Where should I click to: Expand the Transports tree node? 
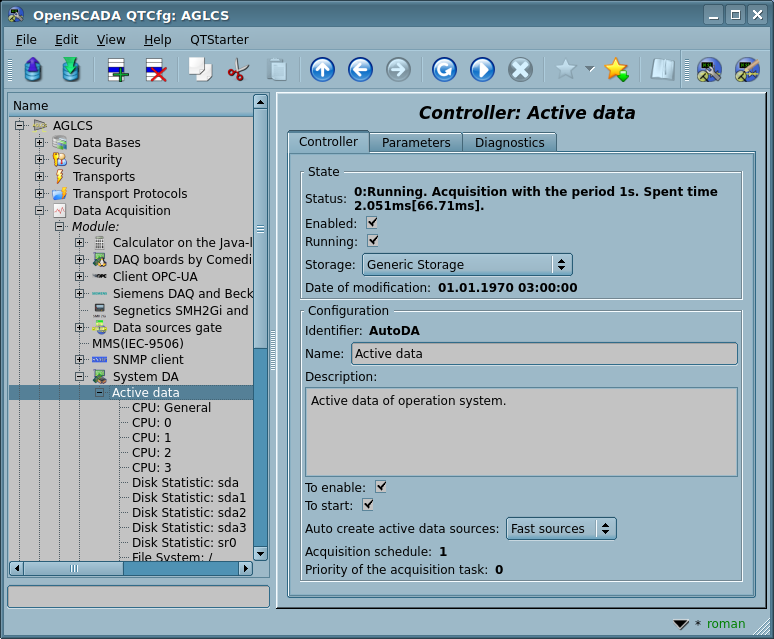[x=40, y=177]
